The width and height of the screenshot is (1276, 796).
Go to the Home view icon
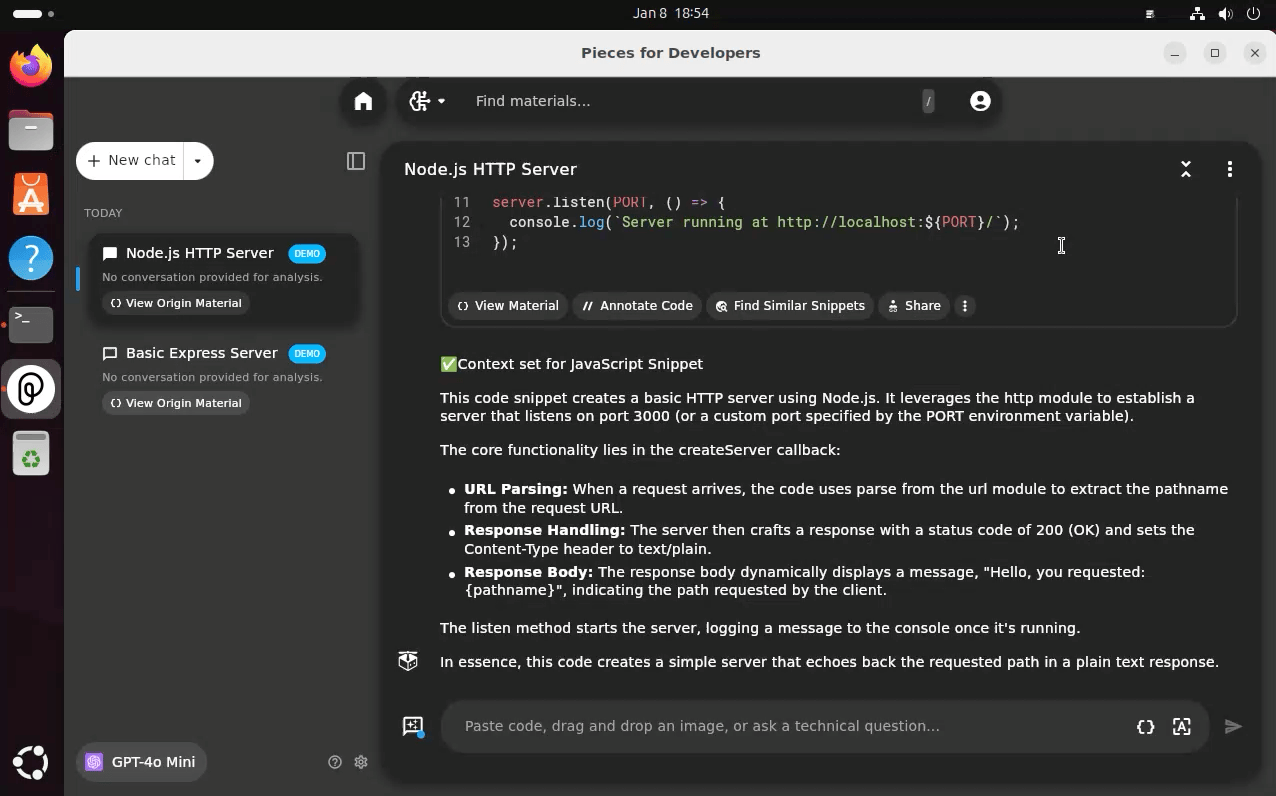click(x=363, y=101)
